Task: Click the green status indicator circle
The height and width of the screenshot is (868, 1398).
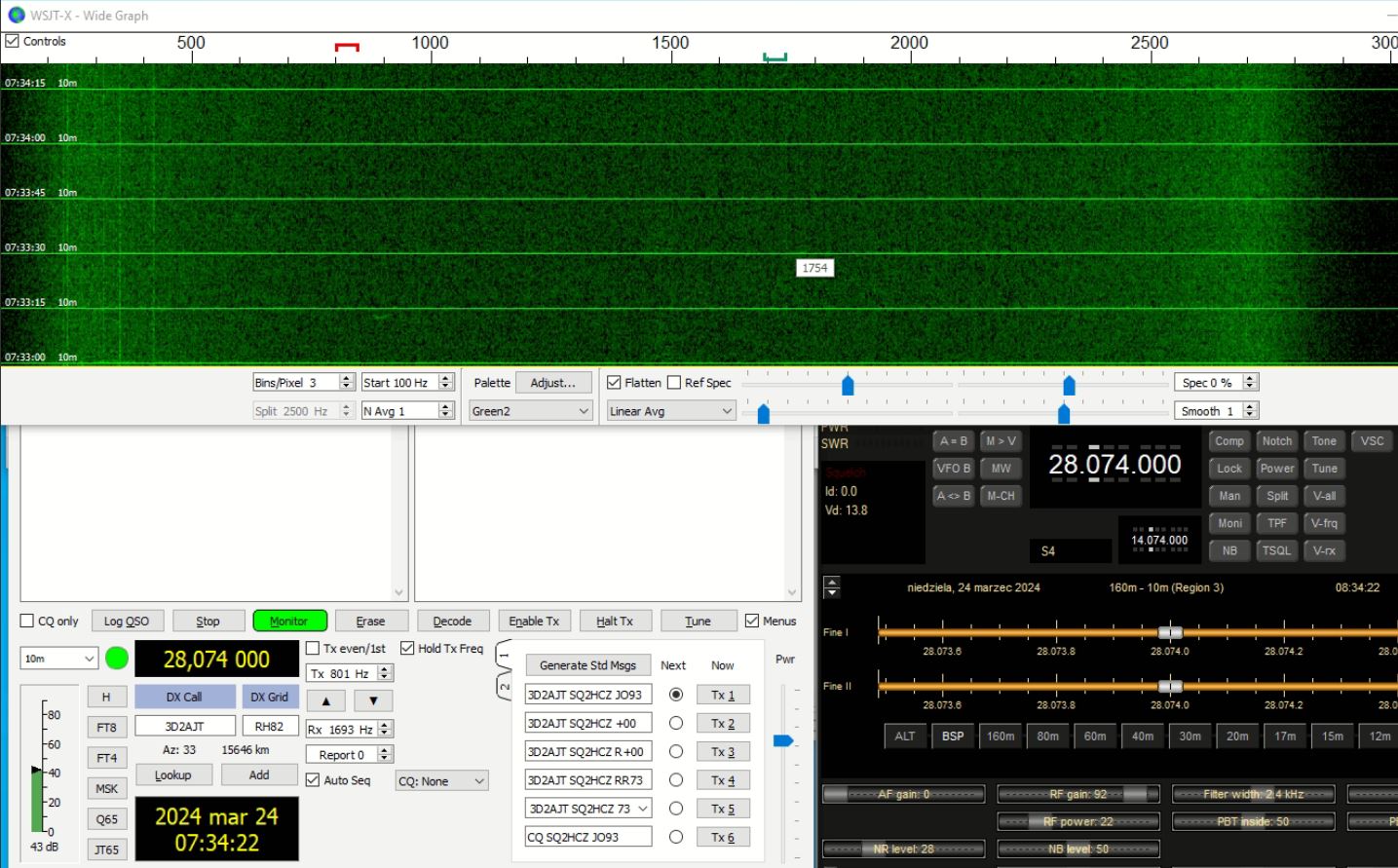Action: click(117, 659)
